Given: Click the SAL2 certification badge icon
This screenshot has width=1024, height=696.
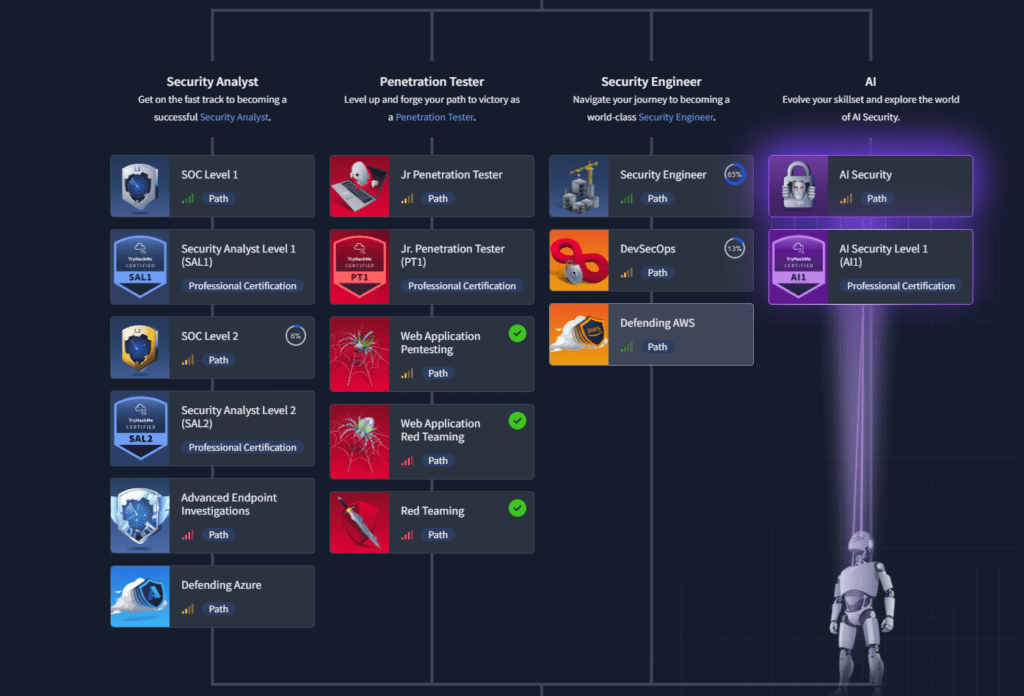Looking at the screenshot, I should pos(140,428).
